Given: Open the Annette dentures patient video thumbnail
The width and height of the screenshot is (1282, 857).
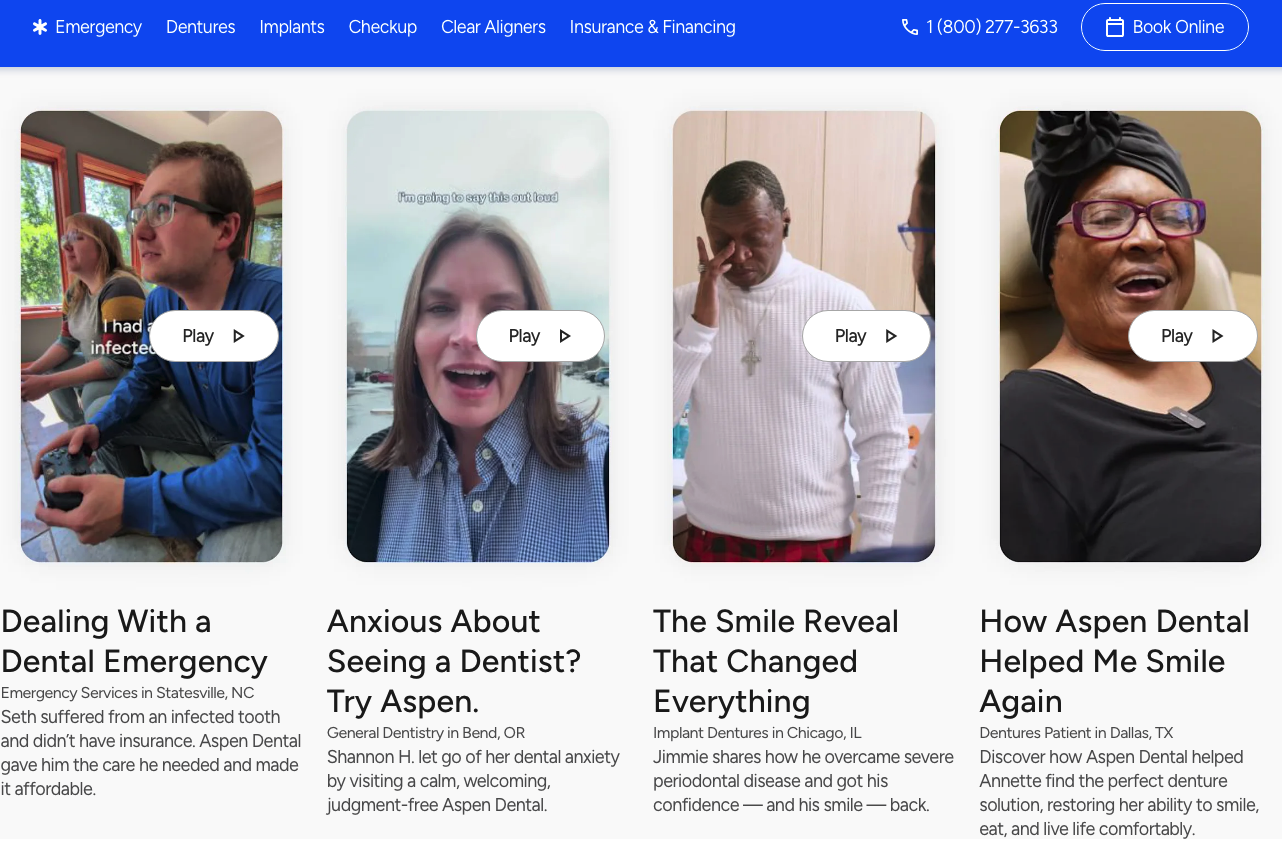Looking at the screenshot, I should click(1130, 336).
